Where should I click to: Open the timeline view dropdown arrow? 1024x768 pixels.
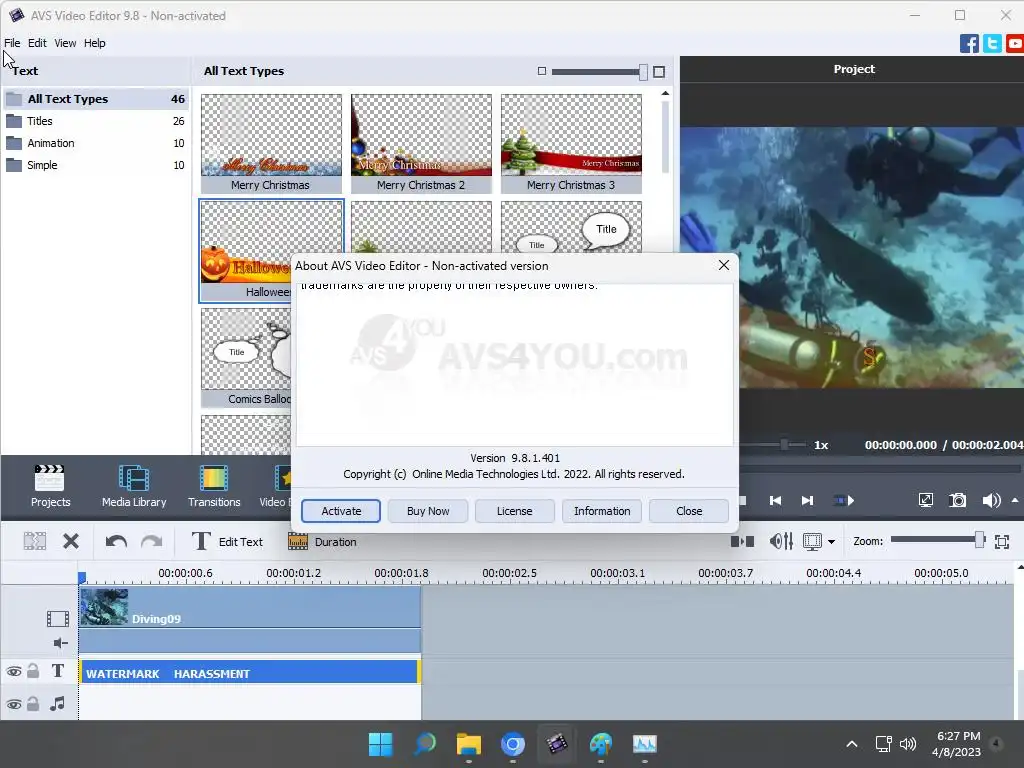831,541
